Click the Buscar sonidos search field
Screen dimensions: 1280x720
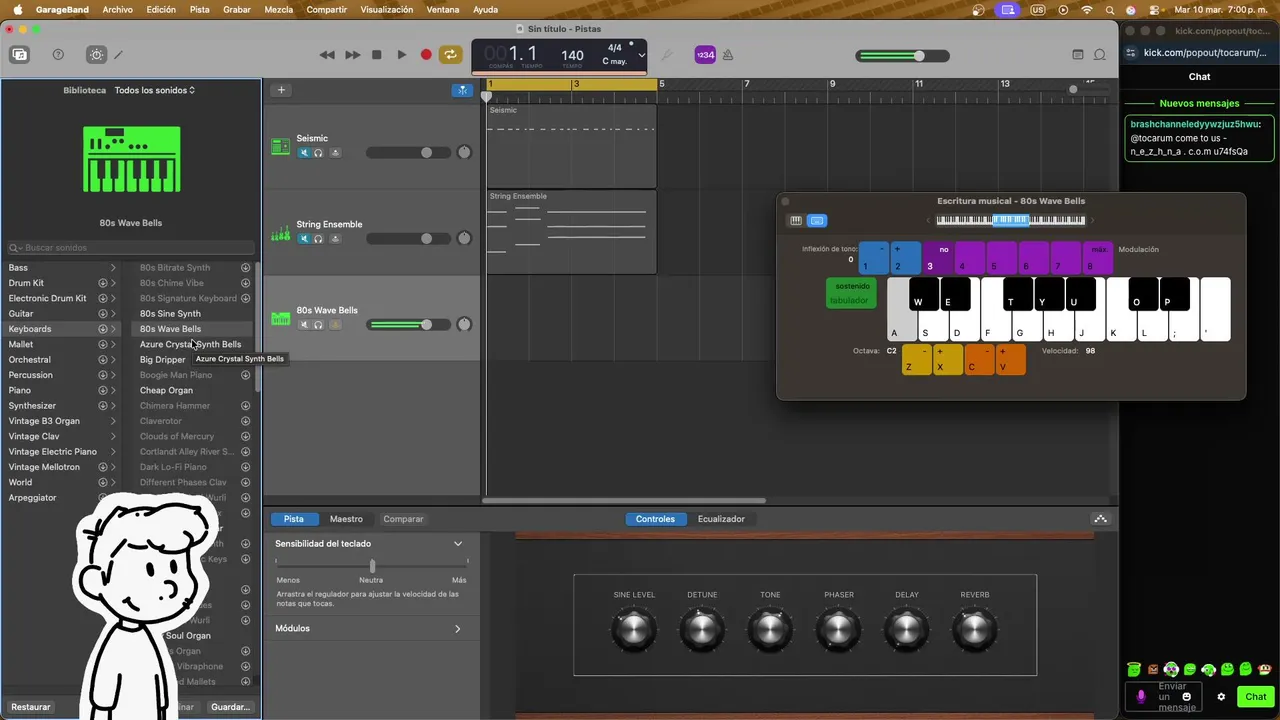[131, 247]
